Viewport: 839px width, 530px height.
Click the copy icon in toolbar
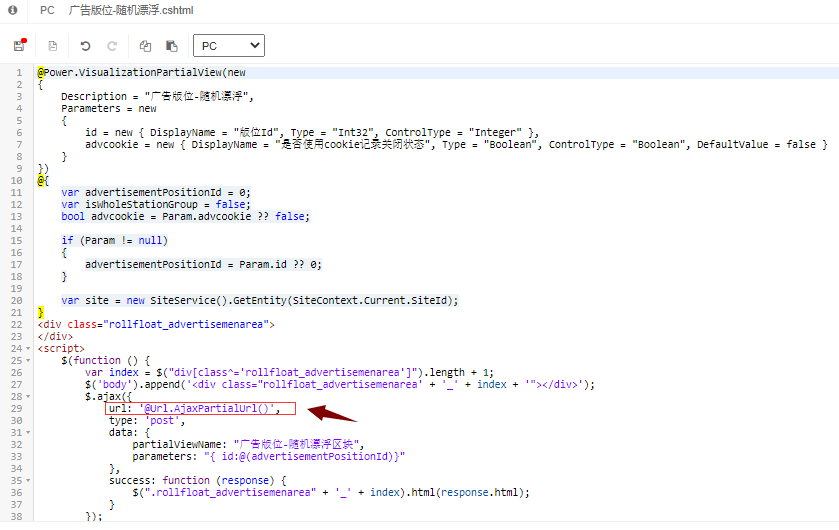coord(145,46)
